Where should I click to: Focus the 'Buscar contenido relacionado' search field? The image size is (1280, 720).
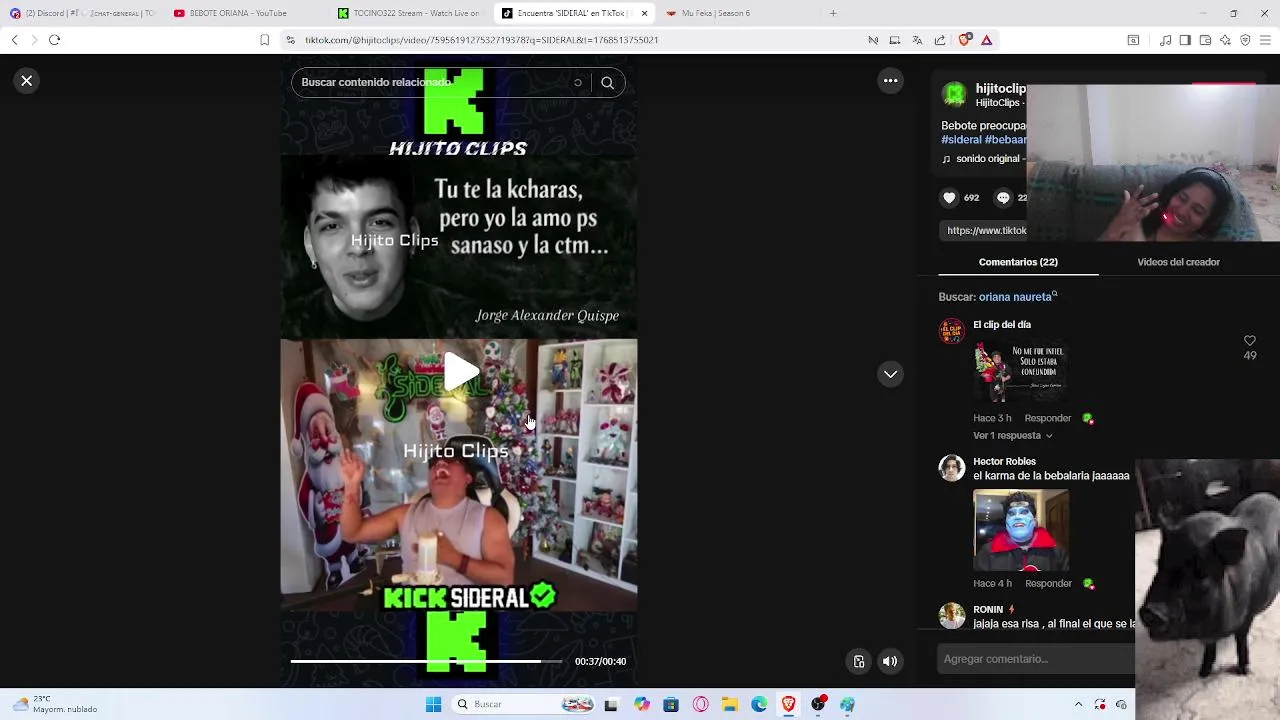point(435,82)
